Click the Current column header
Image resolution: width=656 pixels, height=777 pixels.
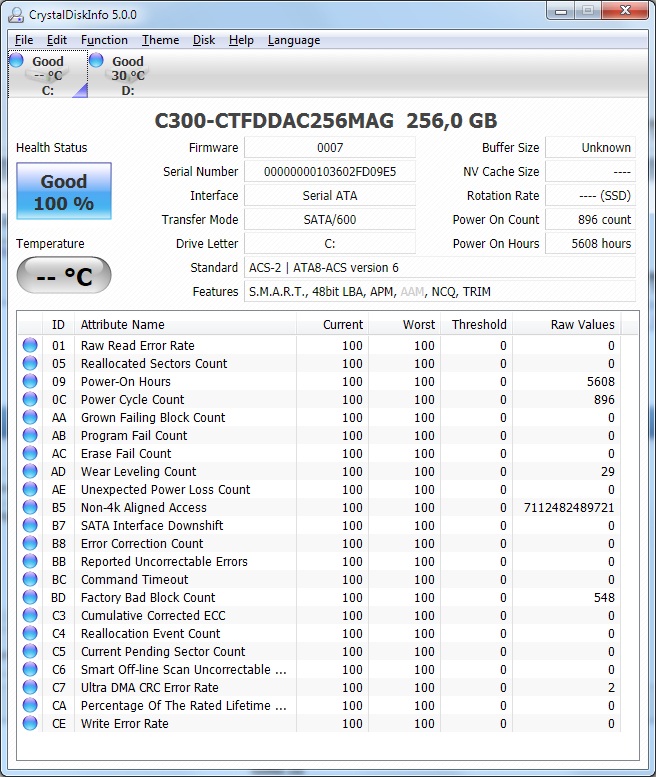[x=332, y=325]
